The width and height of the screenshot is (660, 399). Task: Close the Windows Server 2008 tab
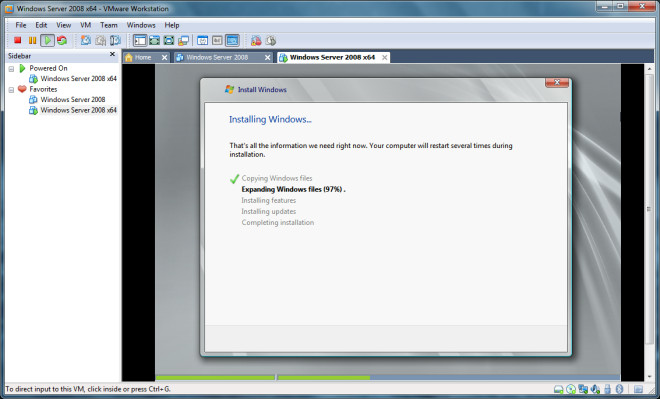click(267, 58)
